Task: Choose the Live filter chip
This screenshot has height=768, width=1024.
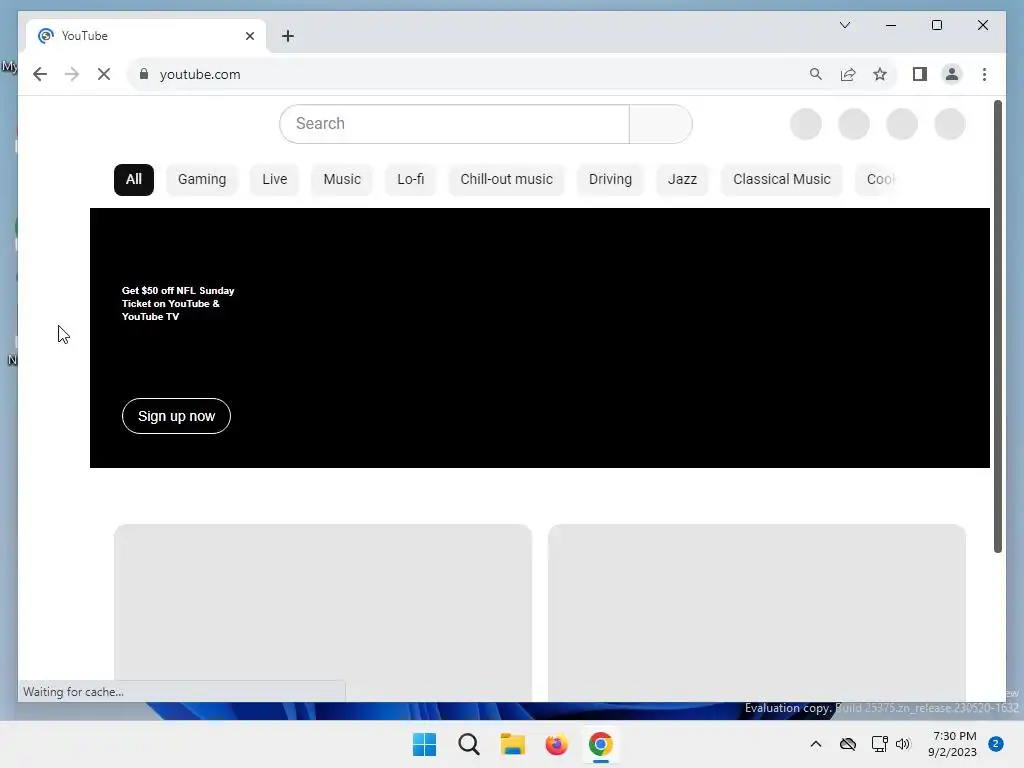Action: (275, 180)
